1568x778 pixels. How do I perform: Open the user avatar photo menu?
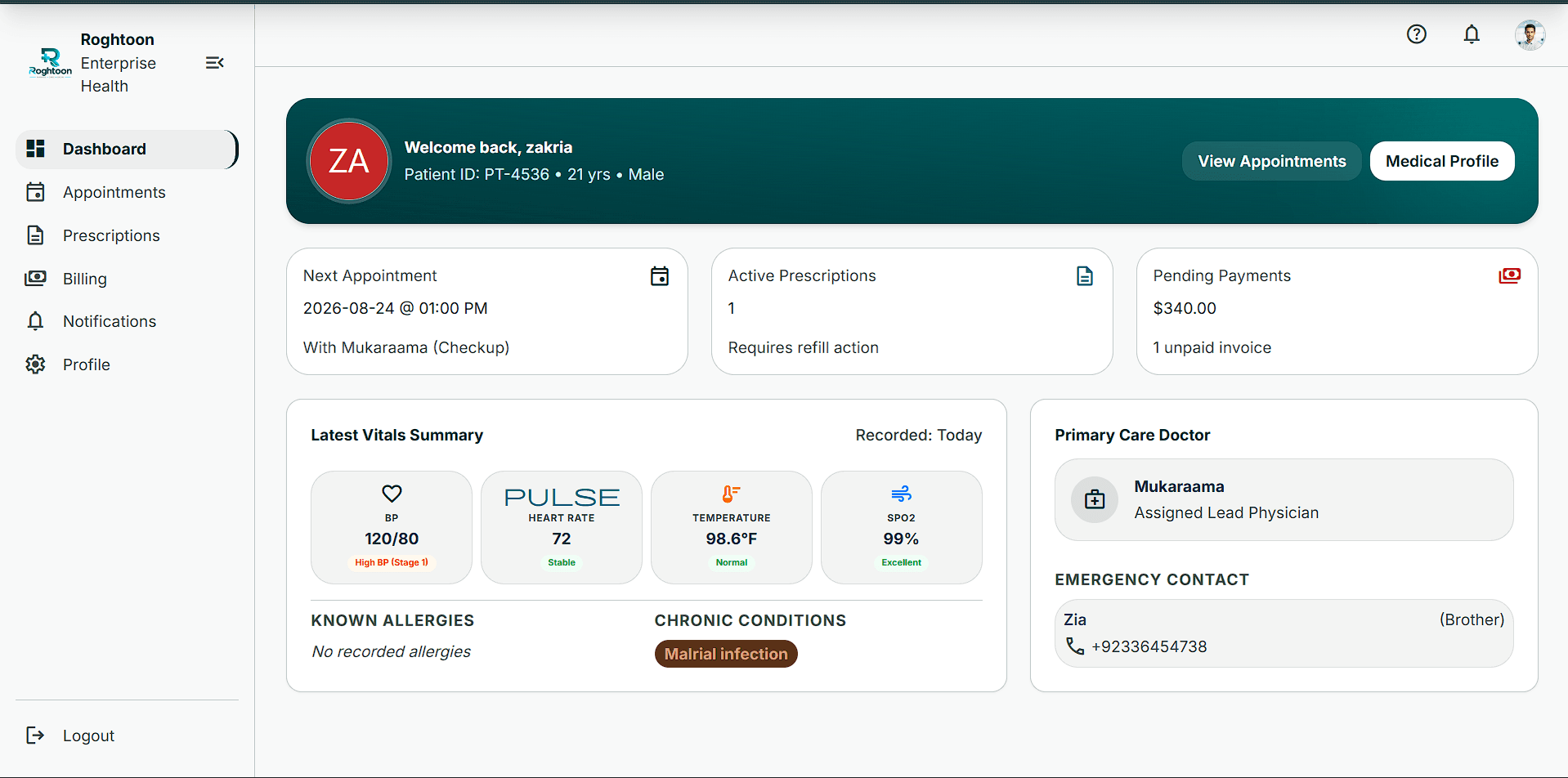point(1530,35)
